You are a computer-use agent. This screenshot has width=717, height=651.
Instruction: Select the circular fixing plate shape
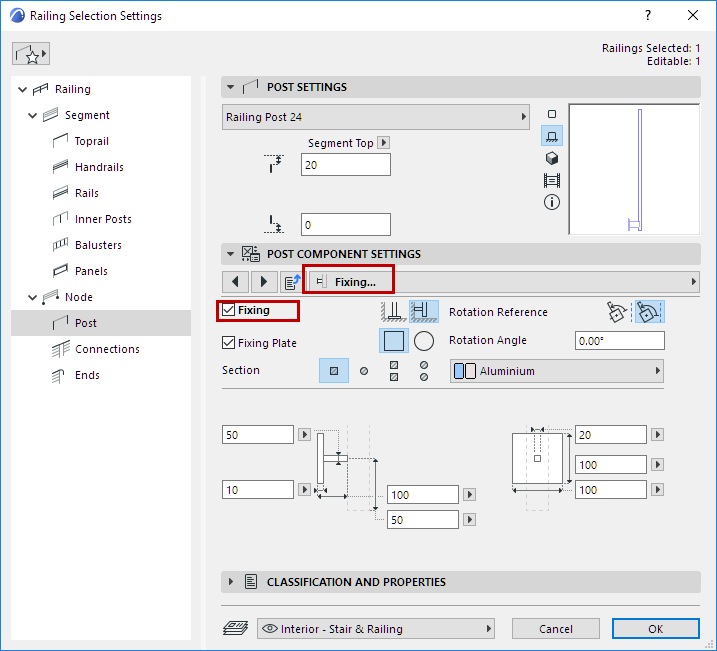click(x=424, y=341)
